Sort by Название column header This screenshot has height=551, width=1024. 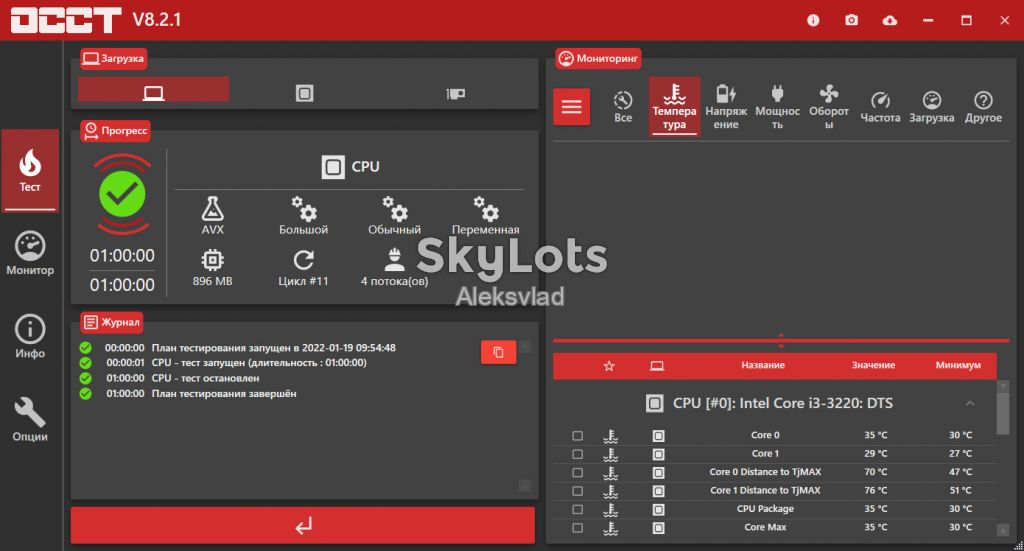763,365
